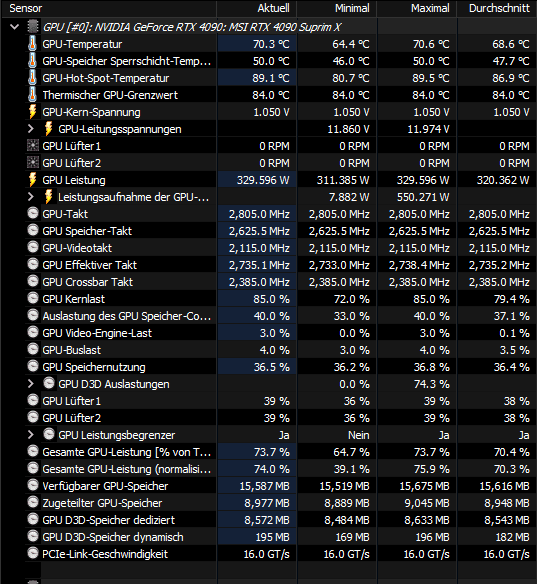Click the clock icon of GPU Crossbar Takt
Viewport: 537px width, 584px height.
click(x=33, y=281)
